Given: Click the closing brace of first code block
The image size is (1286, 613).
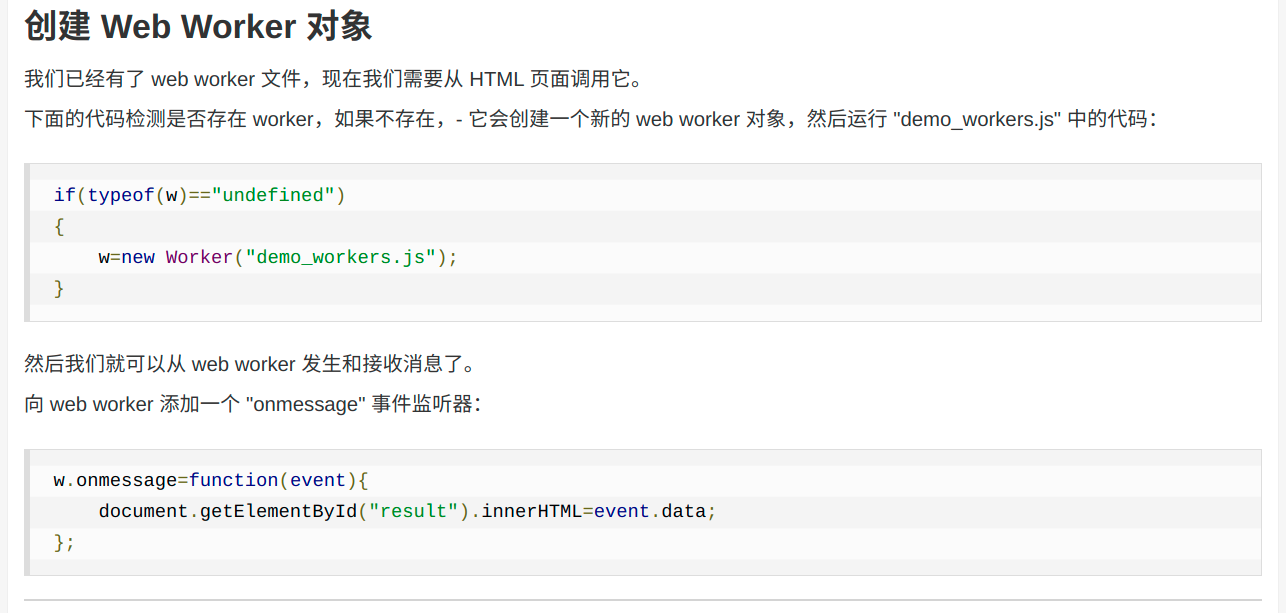Looking at the screenshot, I should pos(59,288).
